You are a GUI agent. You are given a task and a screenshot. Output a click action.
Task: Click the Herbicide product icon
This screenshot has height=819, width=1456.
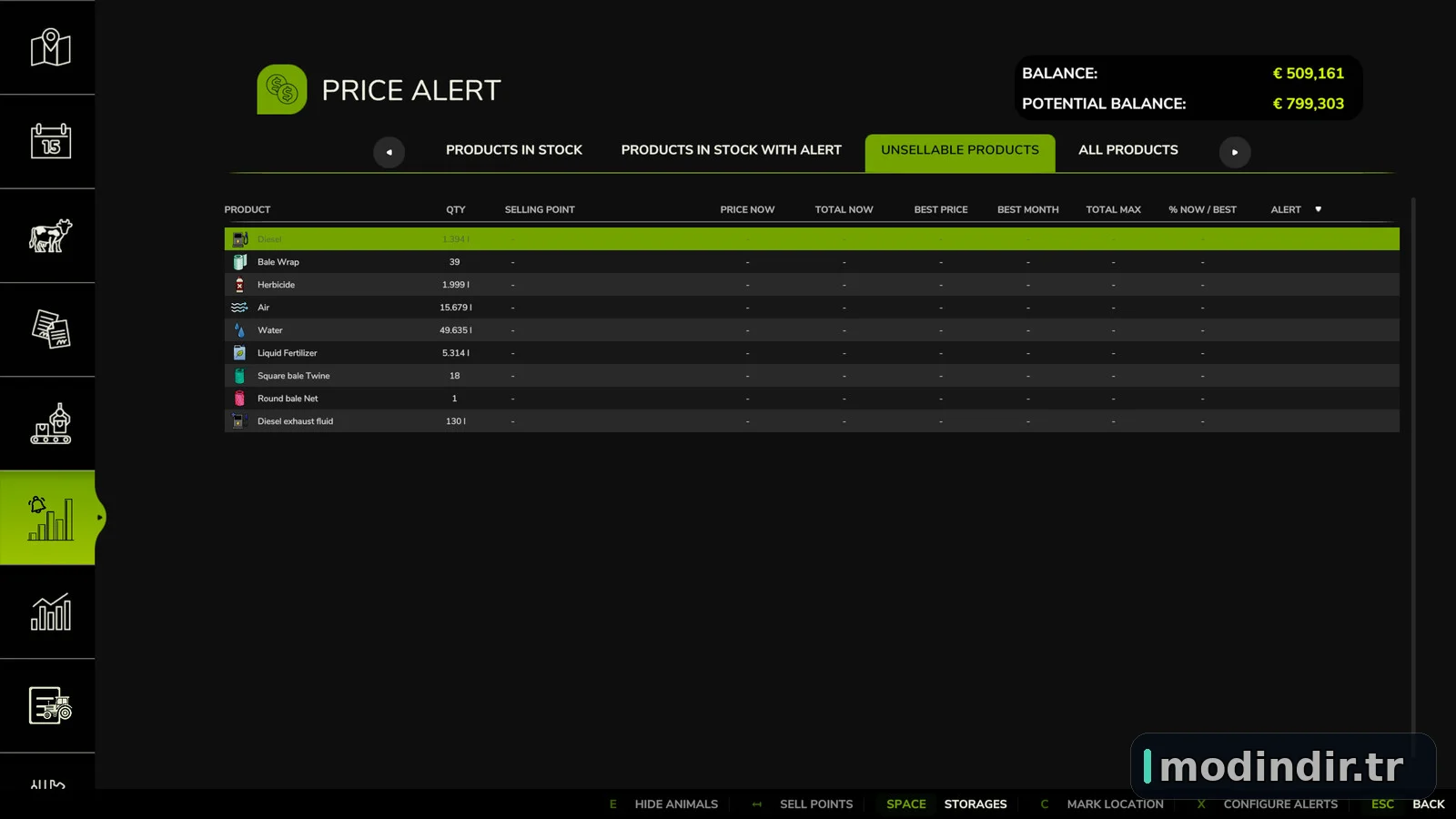coord(239,285)
